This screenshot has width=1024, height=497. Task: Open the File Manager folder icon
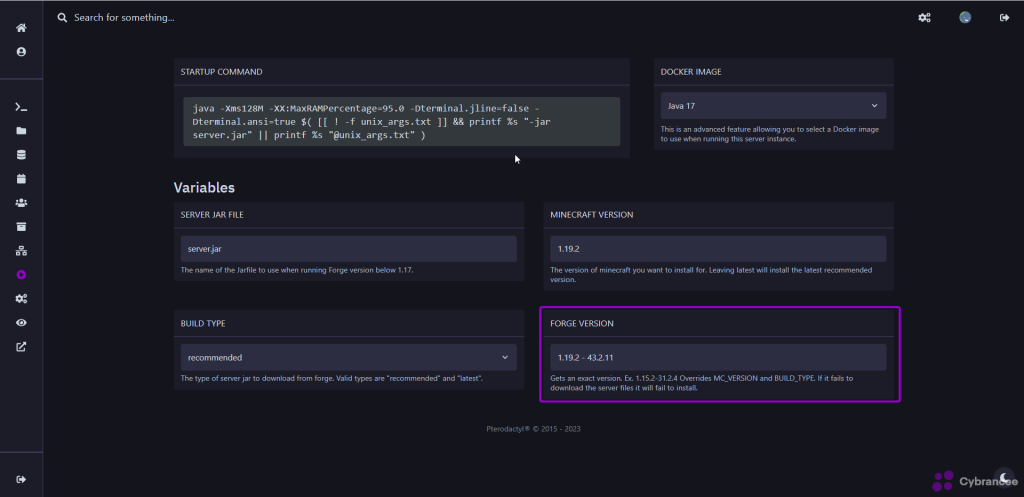[x=21, y=131]
